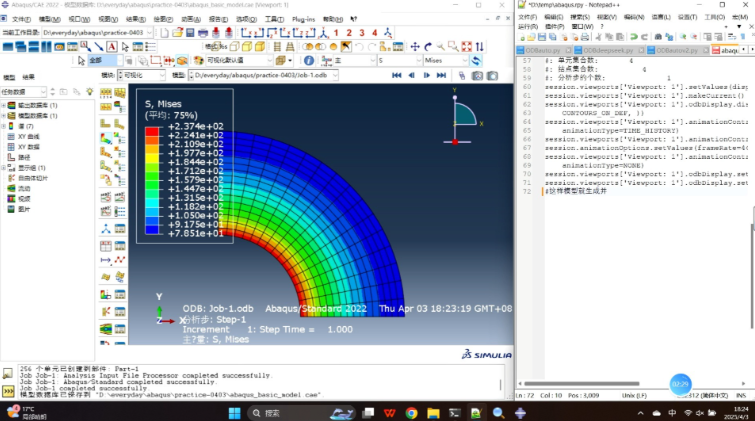Open 运行(R) menu in Notepad++
This screenshot has width=755, height=421.
pos(527,26)
